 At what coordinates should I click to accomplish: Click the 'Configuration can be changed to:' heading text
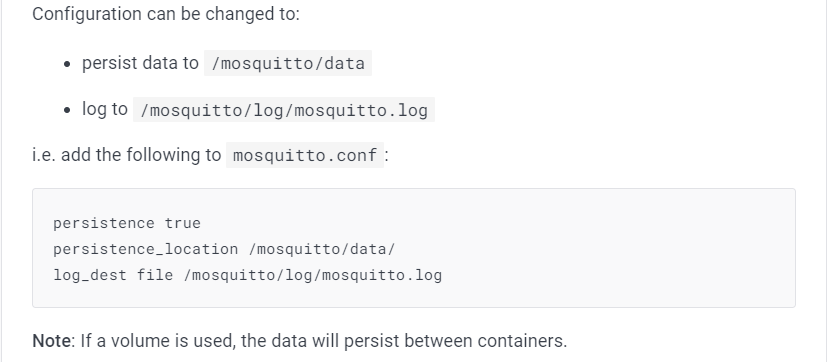click(x=166, y=14)
